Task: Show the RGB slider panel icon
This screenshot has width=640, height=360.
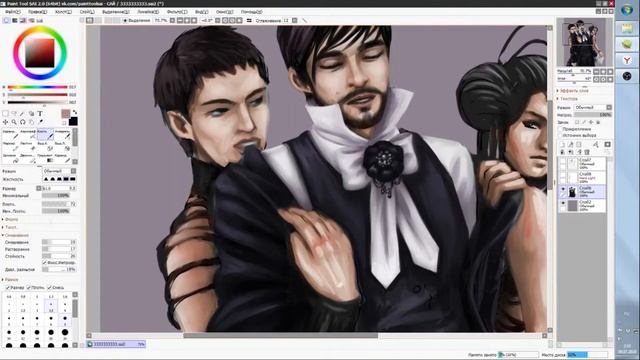Action: (x=15, y=20)
